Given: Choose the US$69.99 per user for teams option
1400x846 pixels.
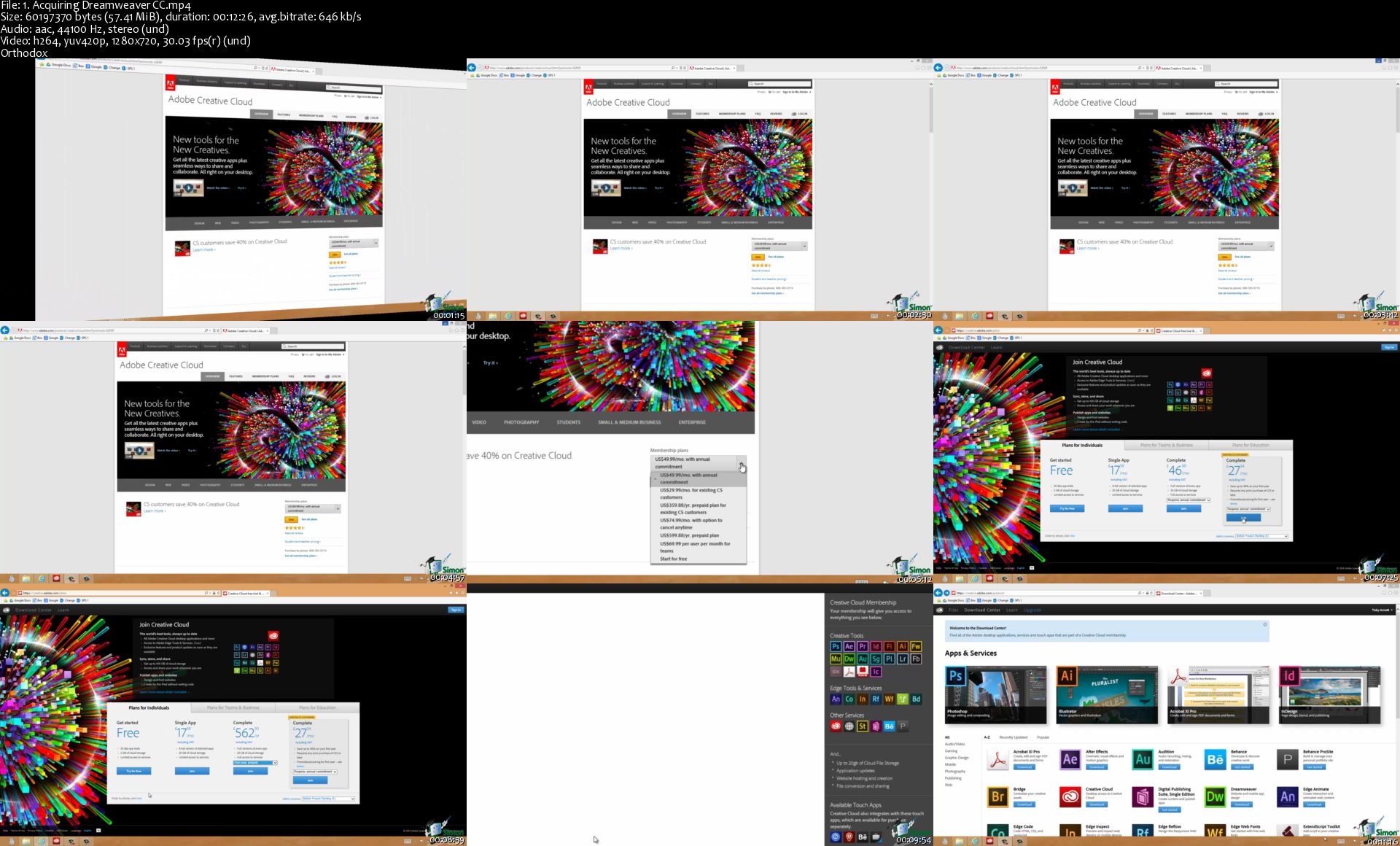Looking at the screenshot, I should click(x=697, y=547).
